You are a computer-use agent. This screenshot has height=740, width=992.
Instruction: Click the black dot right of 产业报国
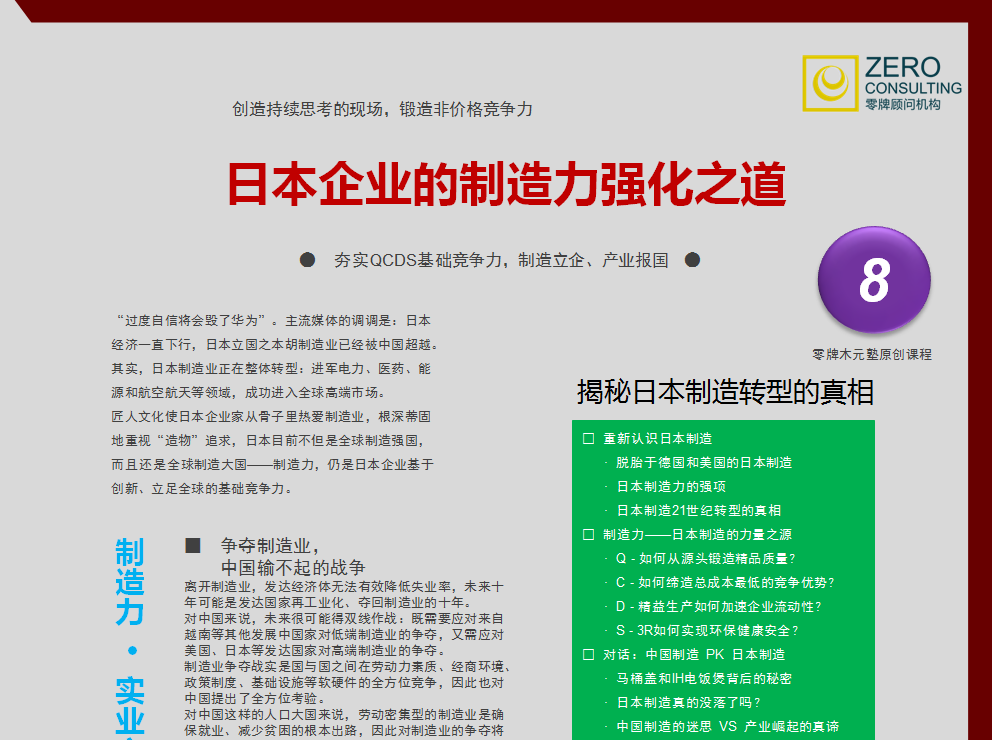click(692, 260)
